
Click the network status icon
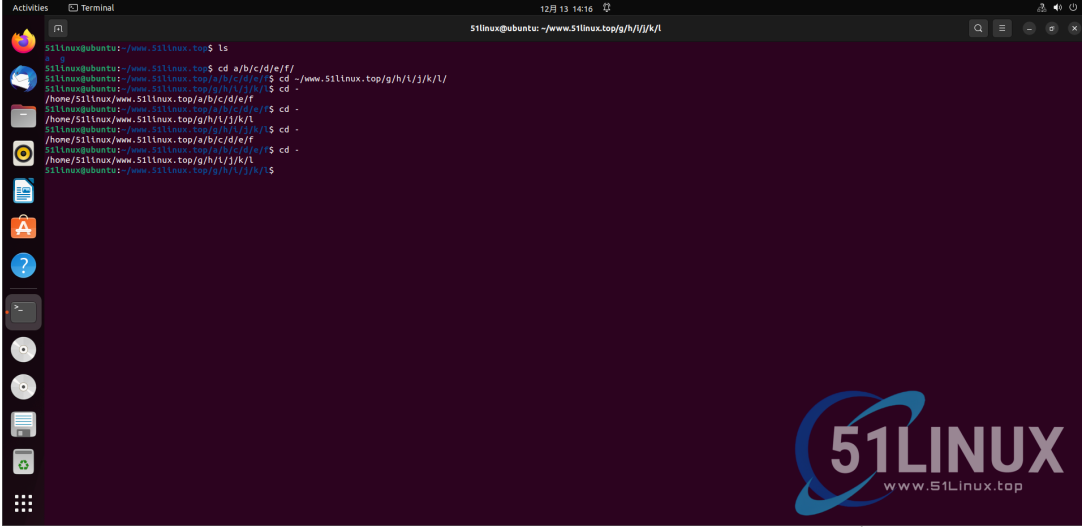coord(1041,8)
